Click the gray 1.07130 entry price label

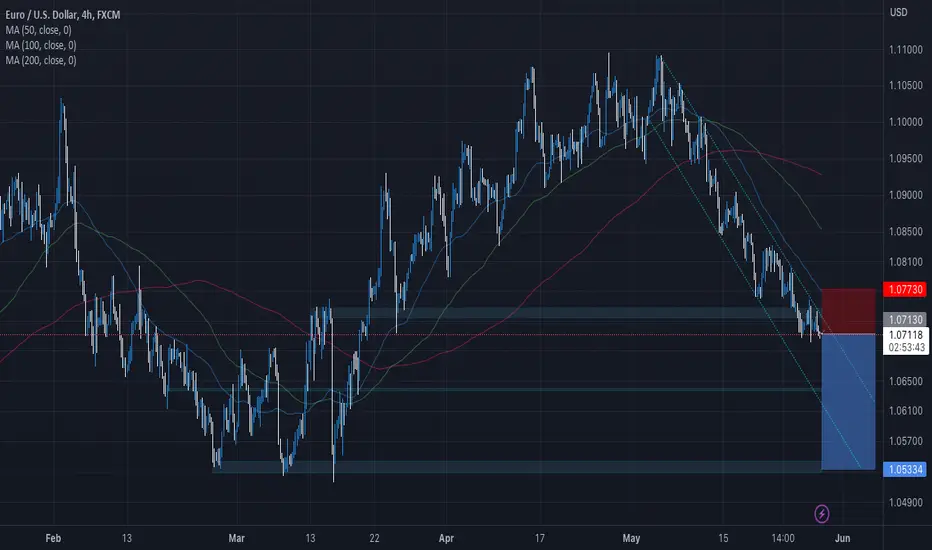coord(905,319)
